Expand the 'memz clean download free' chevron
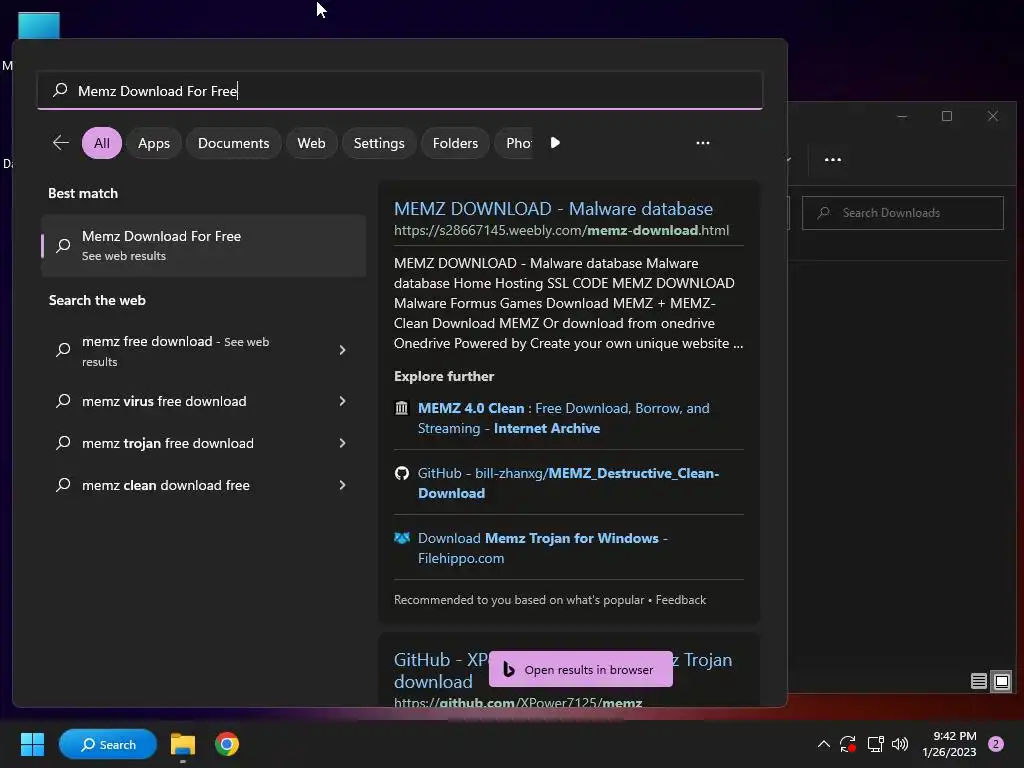1024x768 pixels. tap(342, 485)
